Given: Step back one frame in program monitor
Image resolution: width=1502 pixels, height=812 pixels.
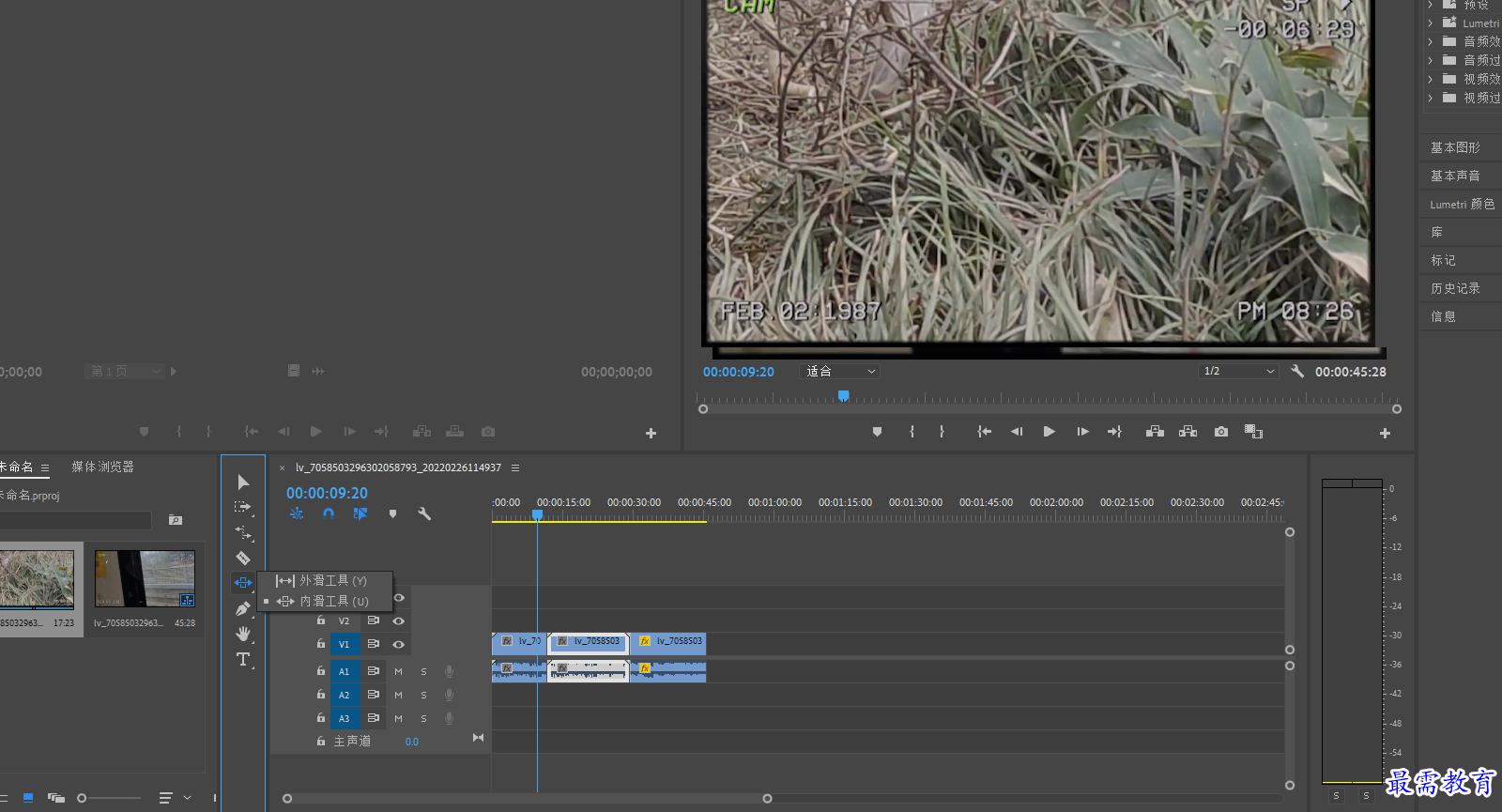Looking at the screenshot, I should click(x=1016, y=432).
